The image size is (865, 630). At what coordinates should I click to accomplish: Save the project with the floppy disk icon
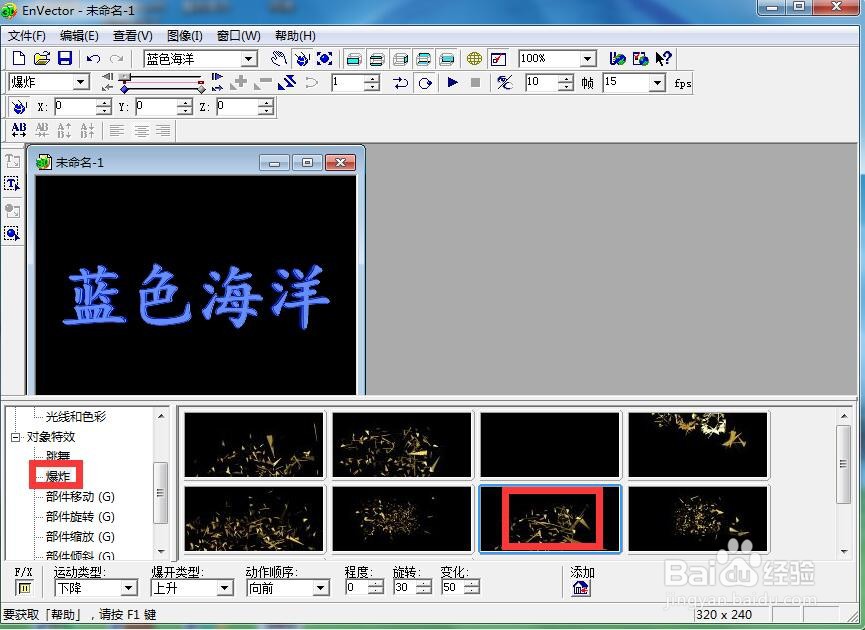(x=65, y=58)
